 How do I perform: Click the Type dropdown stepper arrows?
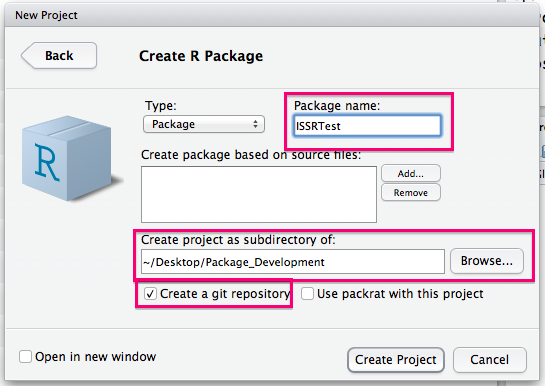(x=255, y=124)
